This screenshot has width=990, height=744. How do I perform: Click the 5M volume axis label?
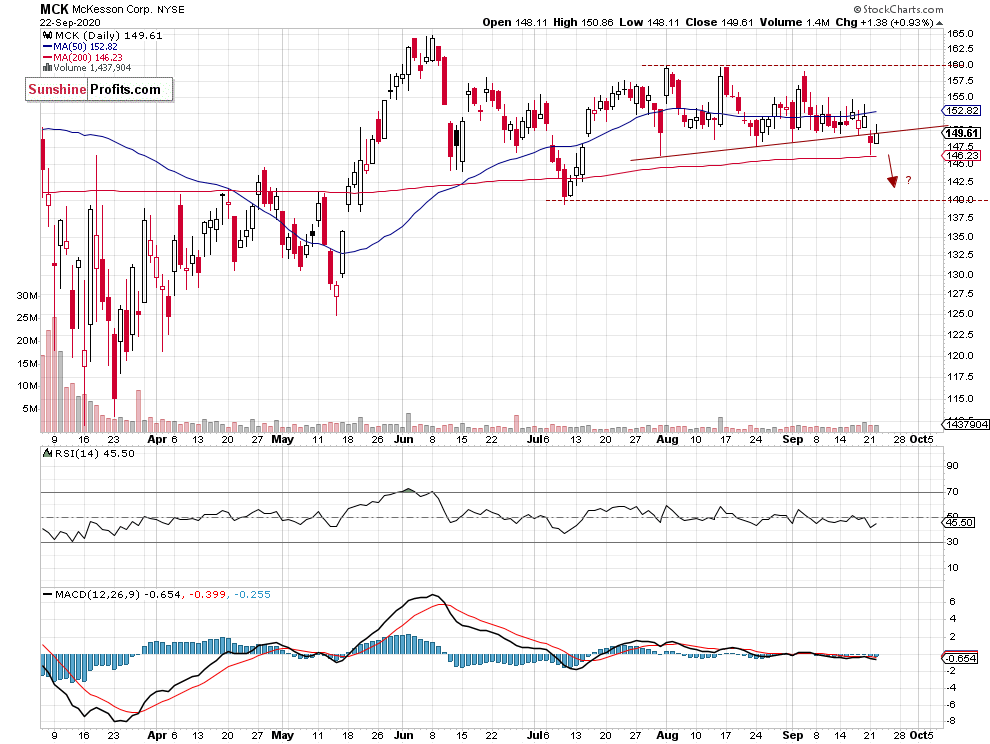tap(30, 409)
